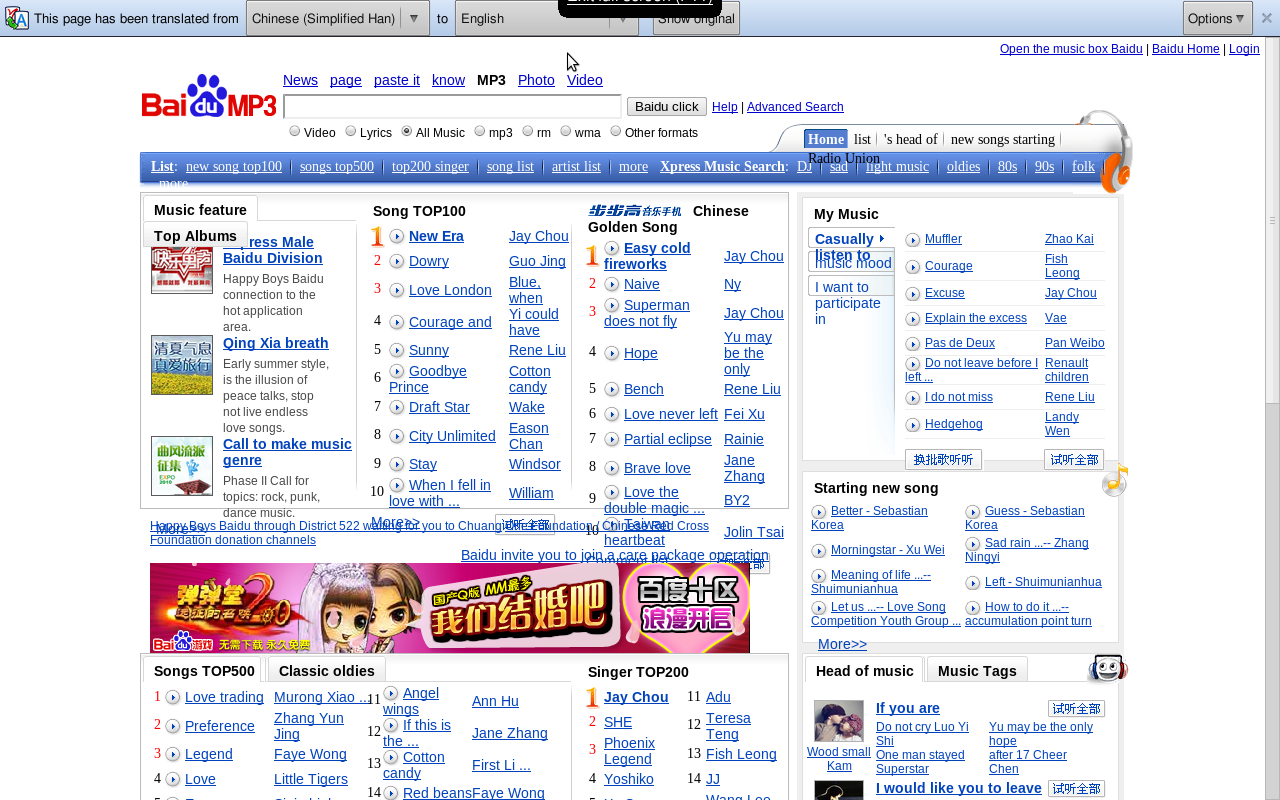Image resolution: width=1280 pixels, height=800 pixels.
Task: Open the English target language dropdown
Action: click(x=546, y=18)
